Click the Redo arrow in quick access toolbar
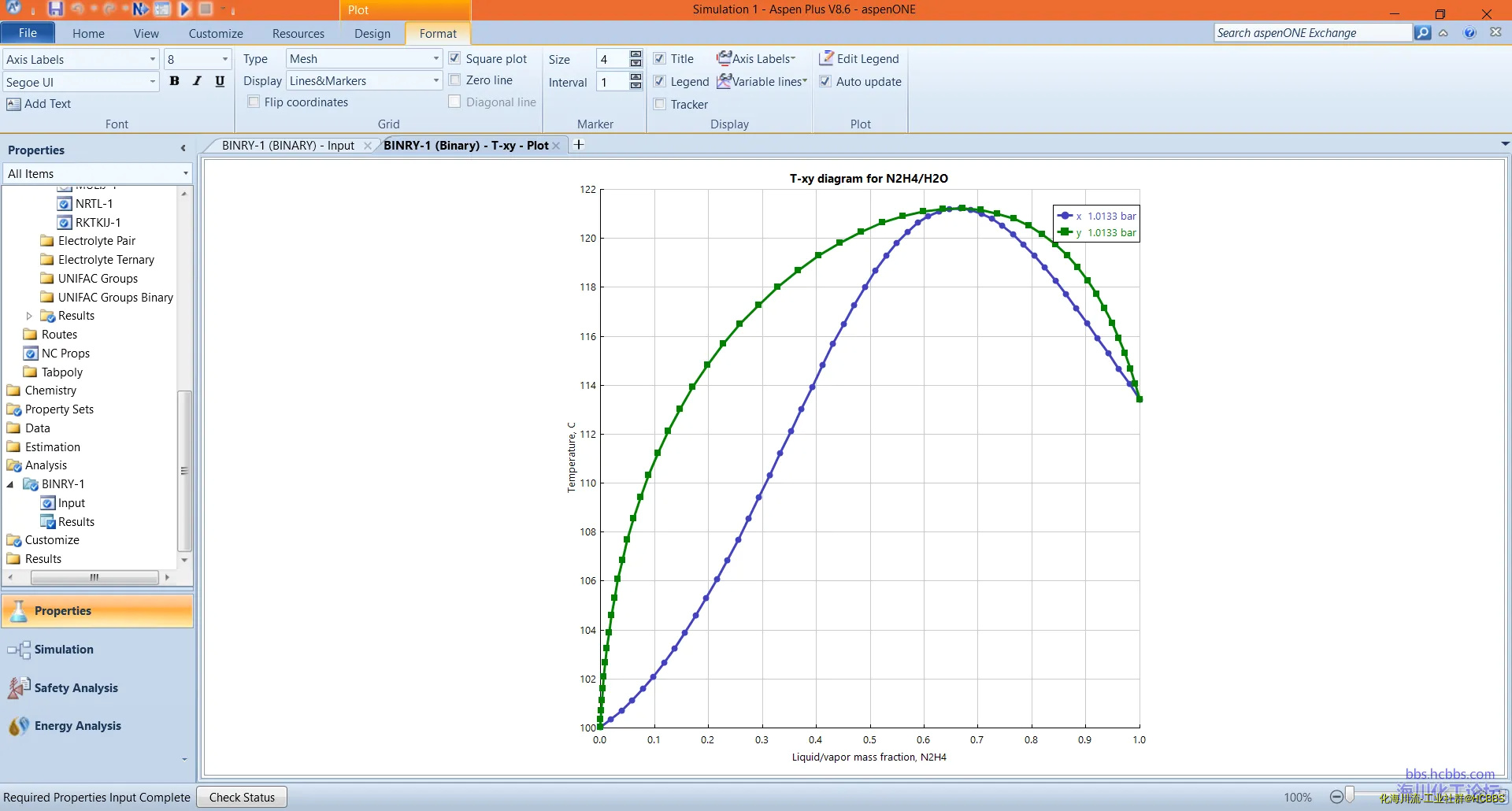1512x811 pixels. click(x=109, y=9)
